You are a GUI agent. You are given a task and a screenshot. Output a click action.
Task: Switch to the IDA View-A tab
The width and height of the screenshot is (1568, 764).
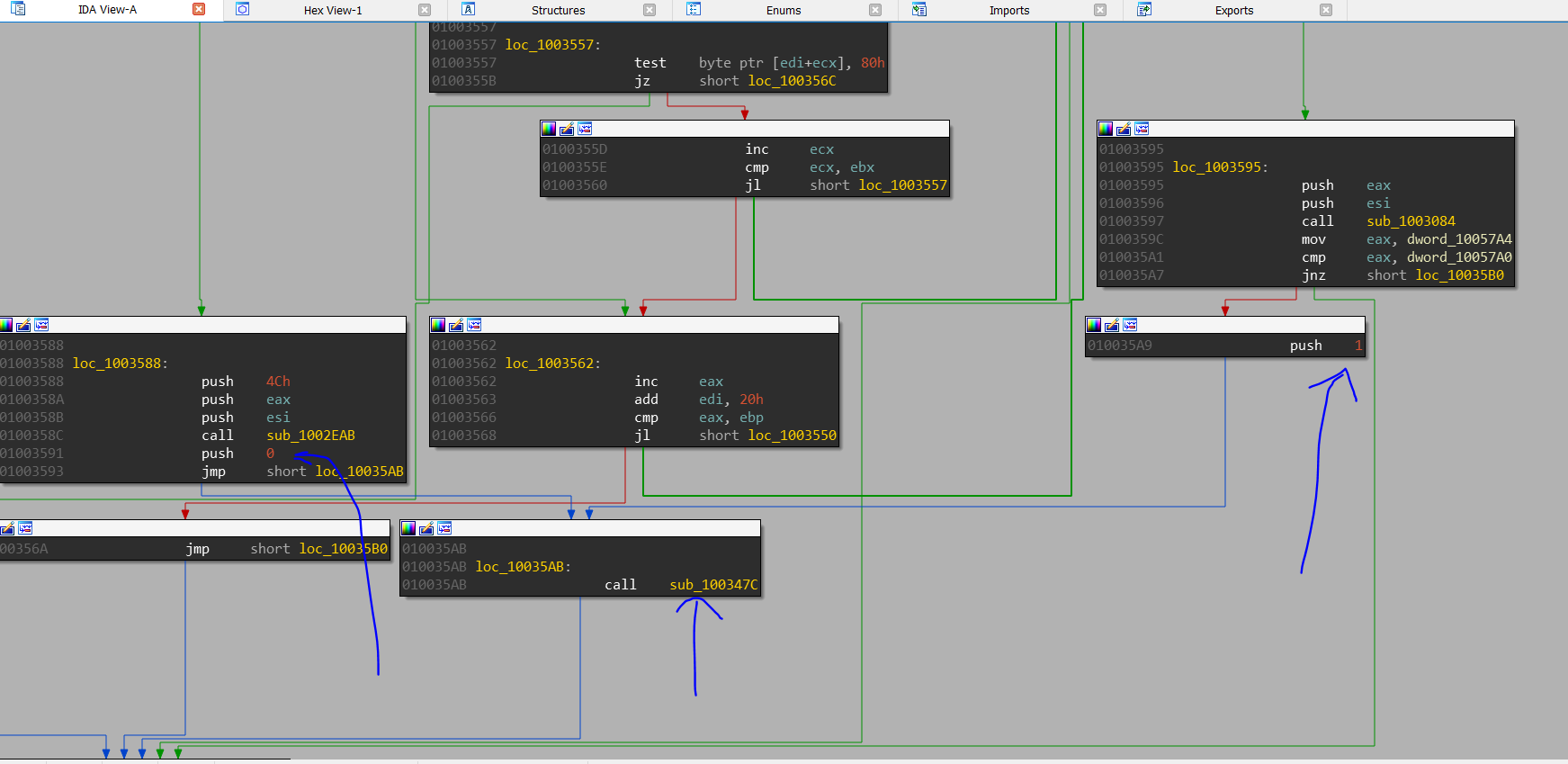point(107,10)
